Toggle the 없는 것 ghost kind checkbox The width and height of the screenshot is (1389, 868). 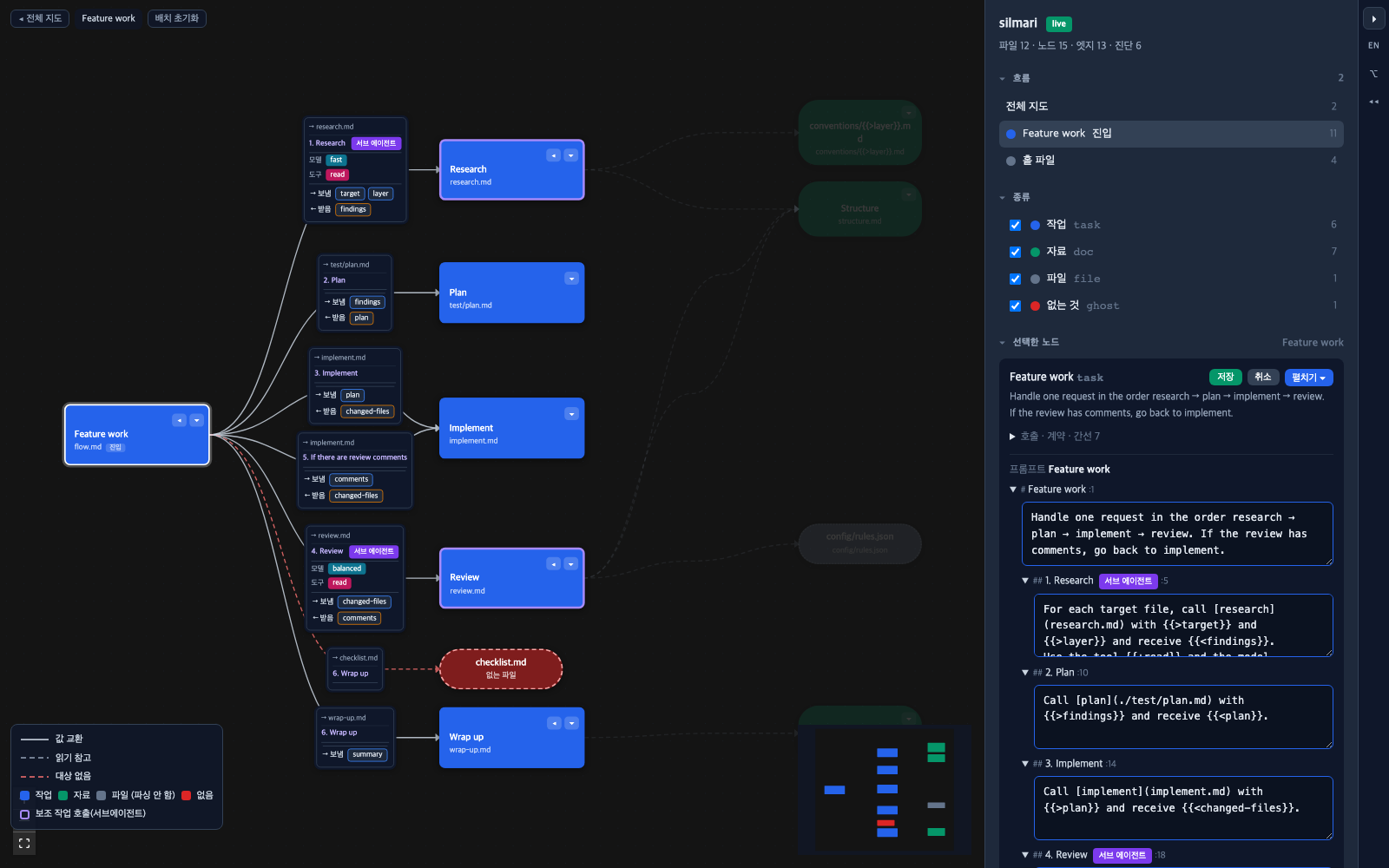tap(1015, 306)
